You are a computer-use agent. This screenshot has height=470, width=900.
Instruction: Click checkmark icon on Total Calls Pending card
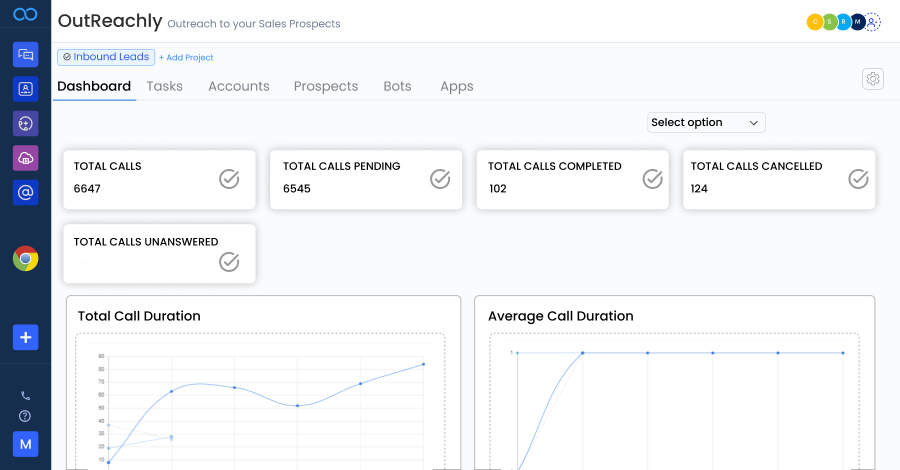[x=440, y=179]
